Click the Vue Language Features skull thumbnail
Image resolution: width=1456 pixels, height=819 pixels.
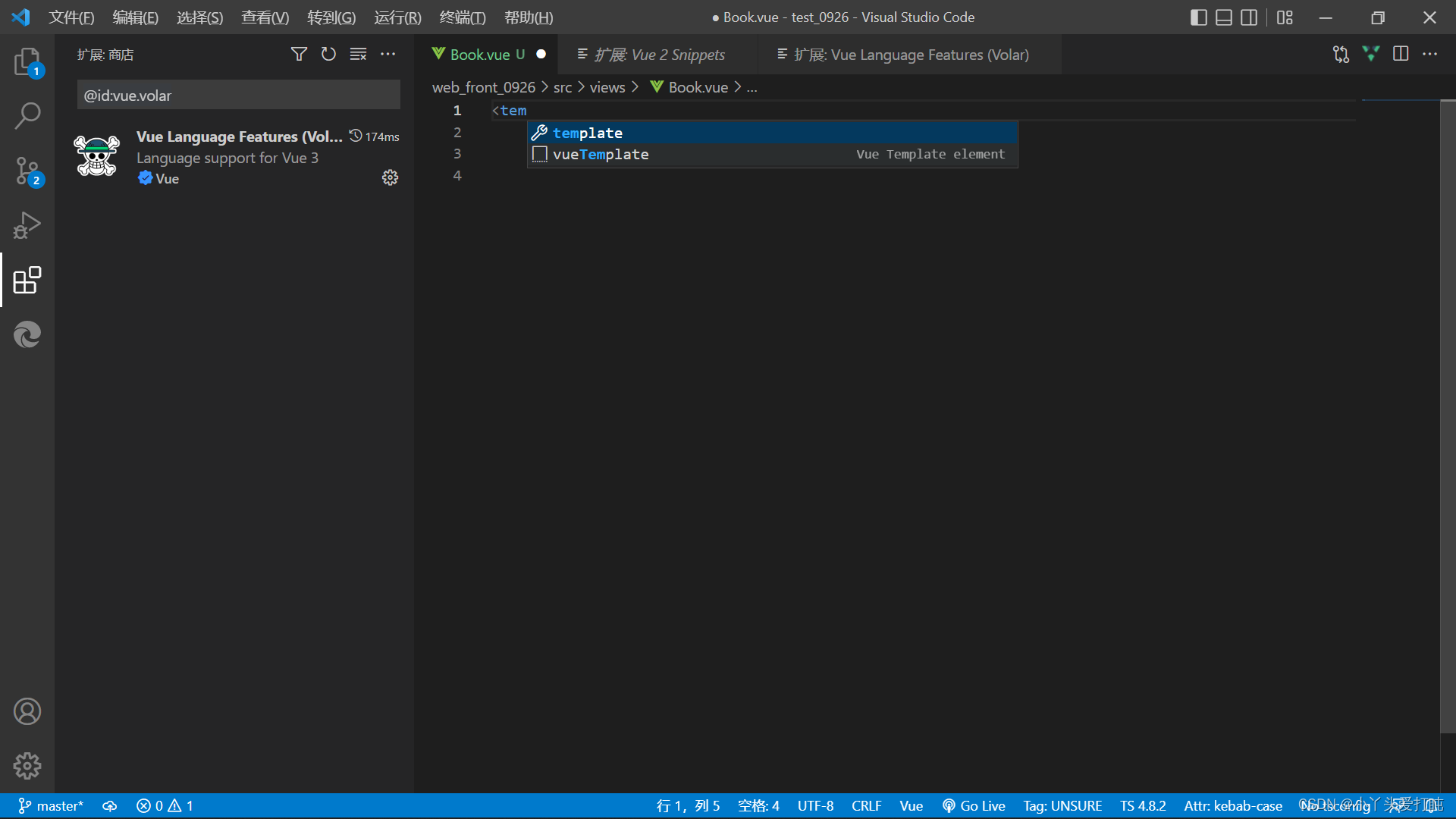[x=97, y=155]
